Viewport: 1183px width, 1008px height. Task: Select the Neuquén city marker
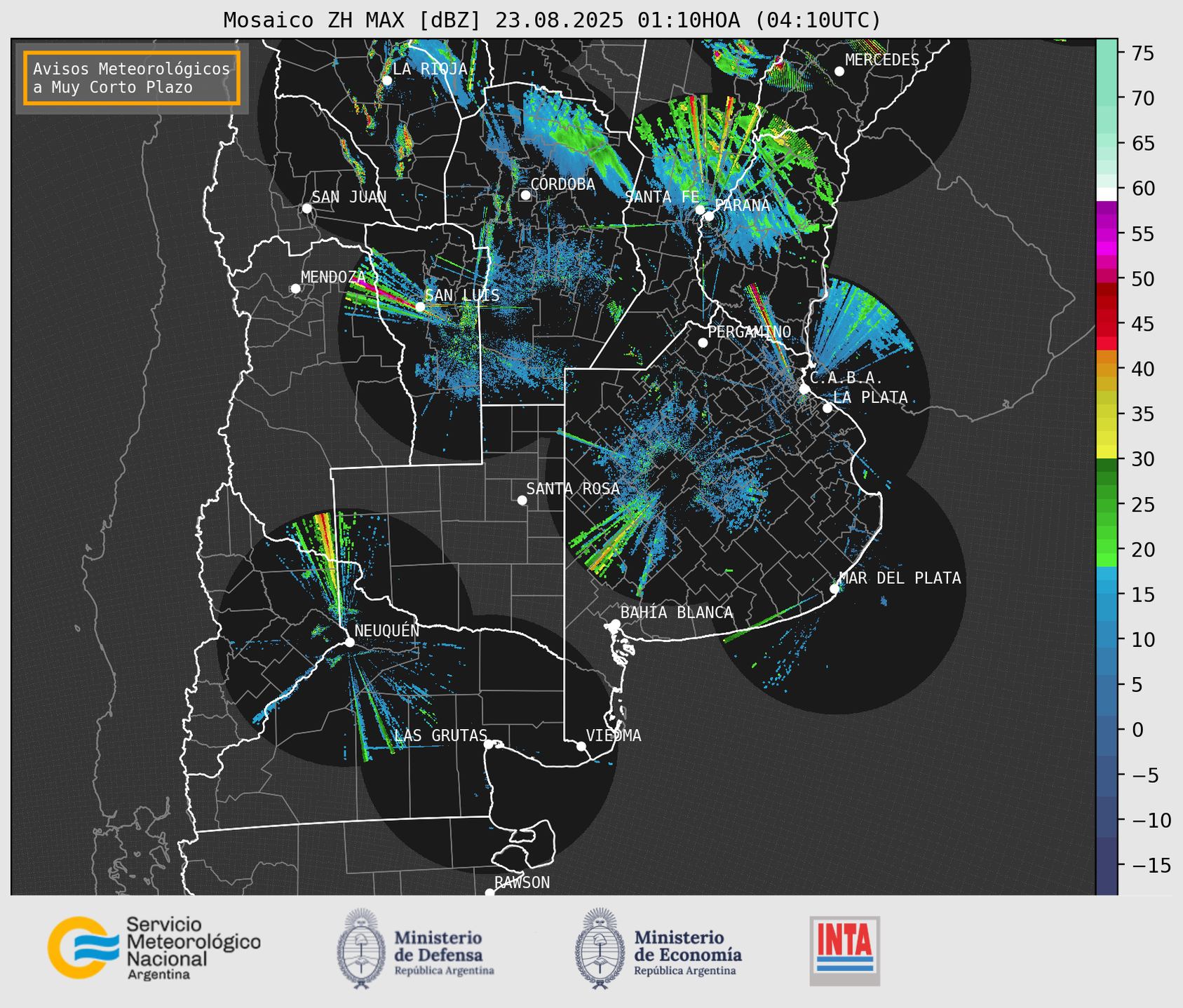pyautogui.click(x=349, y=642)
